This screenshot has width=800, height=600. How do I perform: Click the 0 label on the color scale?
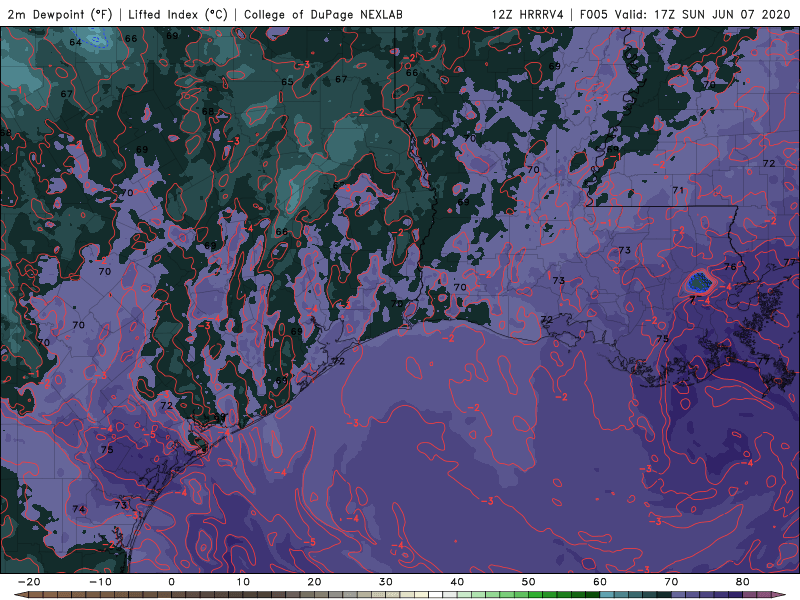pyautogui.click(x=171, y=582)
